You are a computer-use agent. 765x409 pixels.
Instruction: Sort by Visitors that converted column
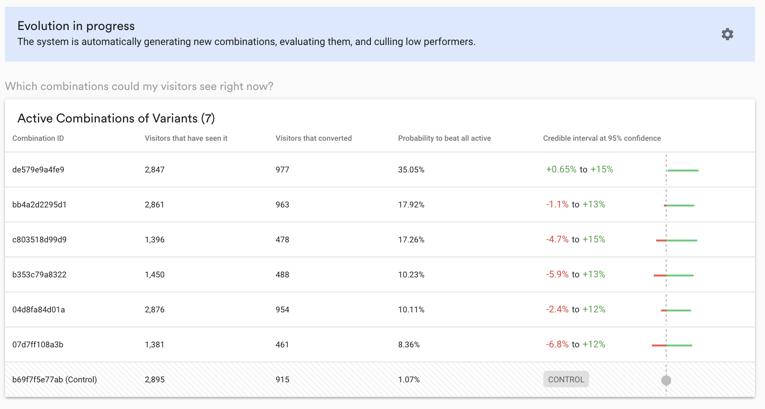(313, 138)
